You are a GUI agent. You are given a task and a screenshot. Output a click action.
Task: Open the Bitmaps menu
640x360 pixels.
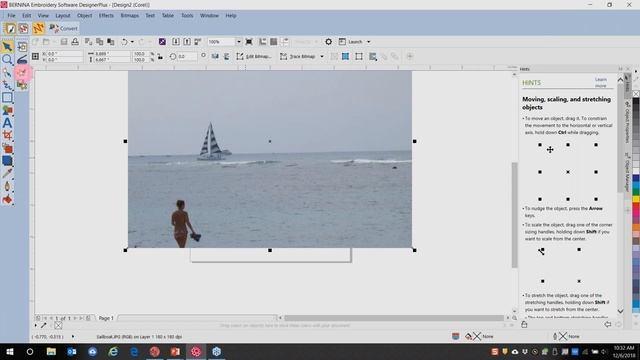pos(129,16)
